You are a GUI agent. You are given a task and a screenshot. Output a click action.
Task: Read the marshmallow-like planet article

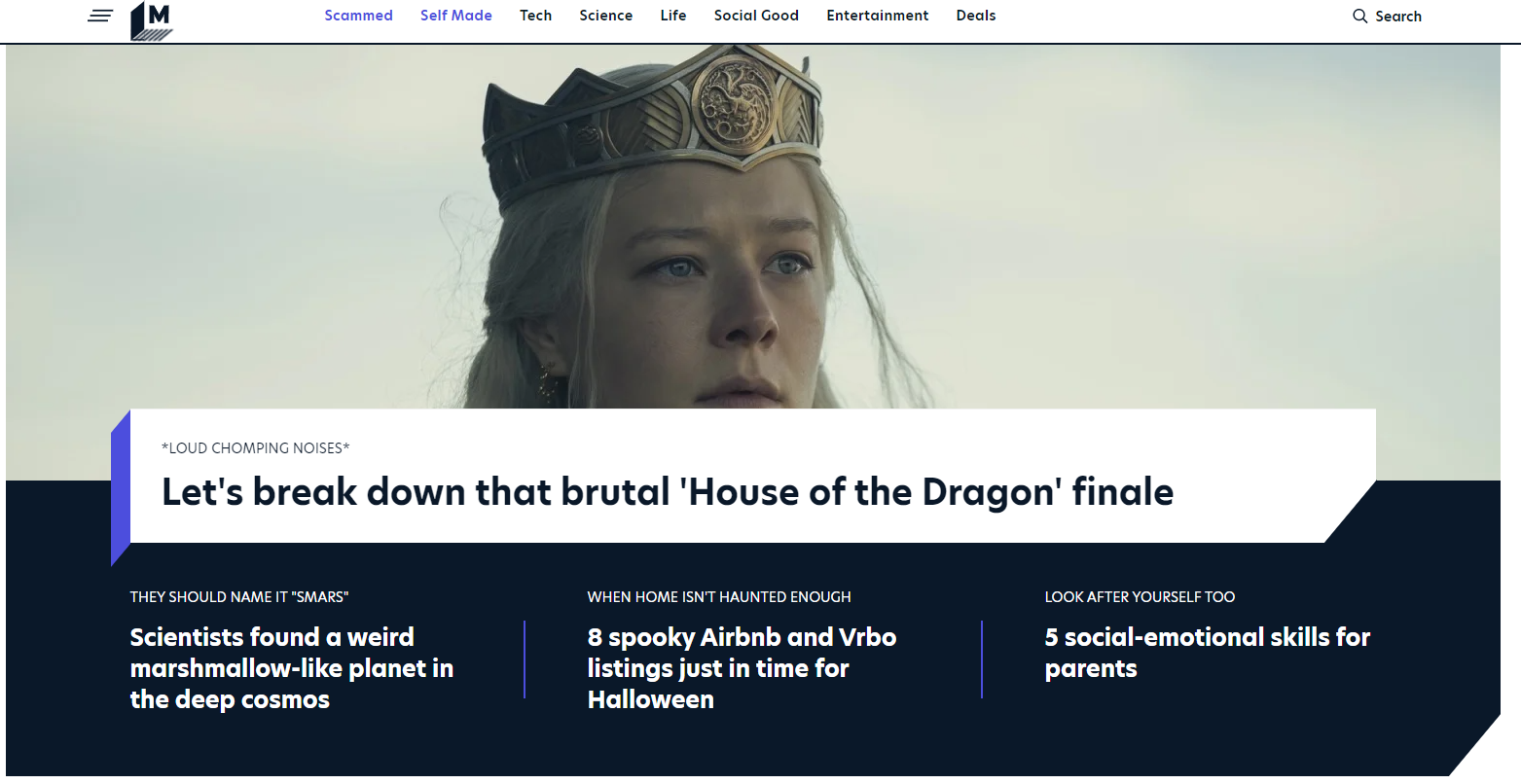click(x=292, y=668)
